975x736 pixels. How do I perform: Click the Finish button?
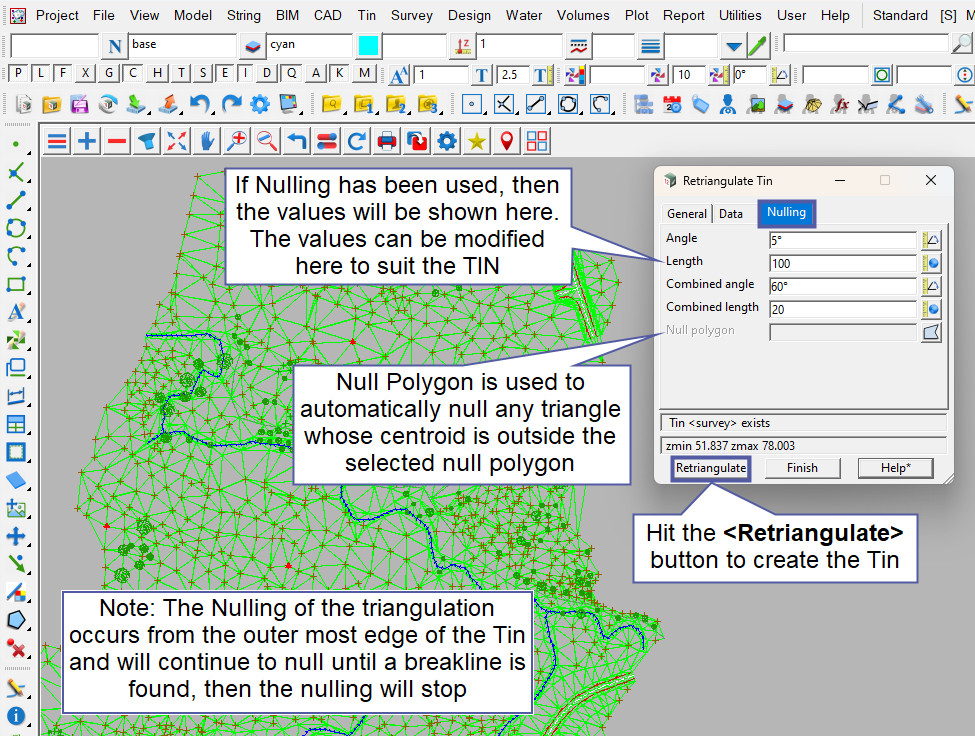pyautogui.click(x=802, y=468)
